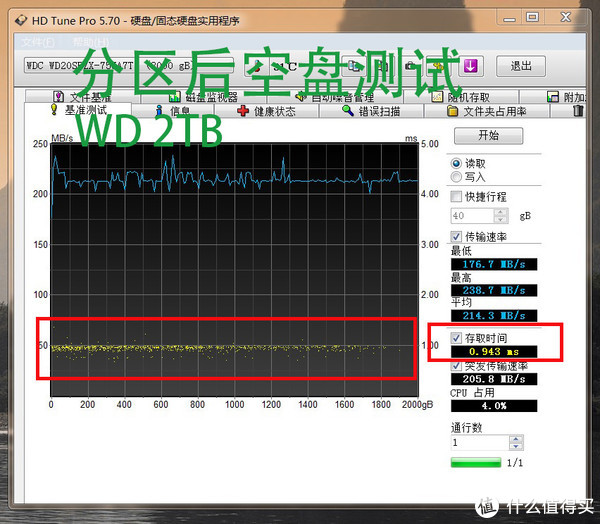
Task: Click the HD Tune Pro title bar icon
Action: (x=21, y=20)
